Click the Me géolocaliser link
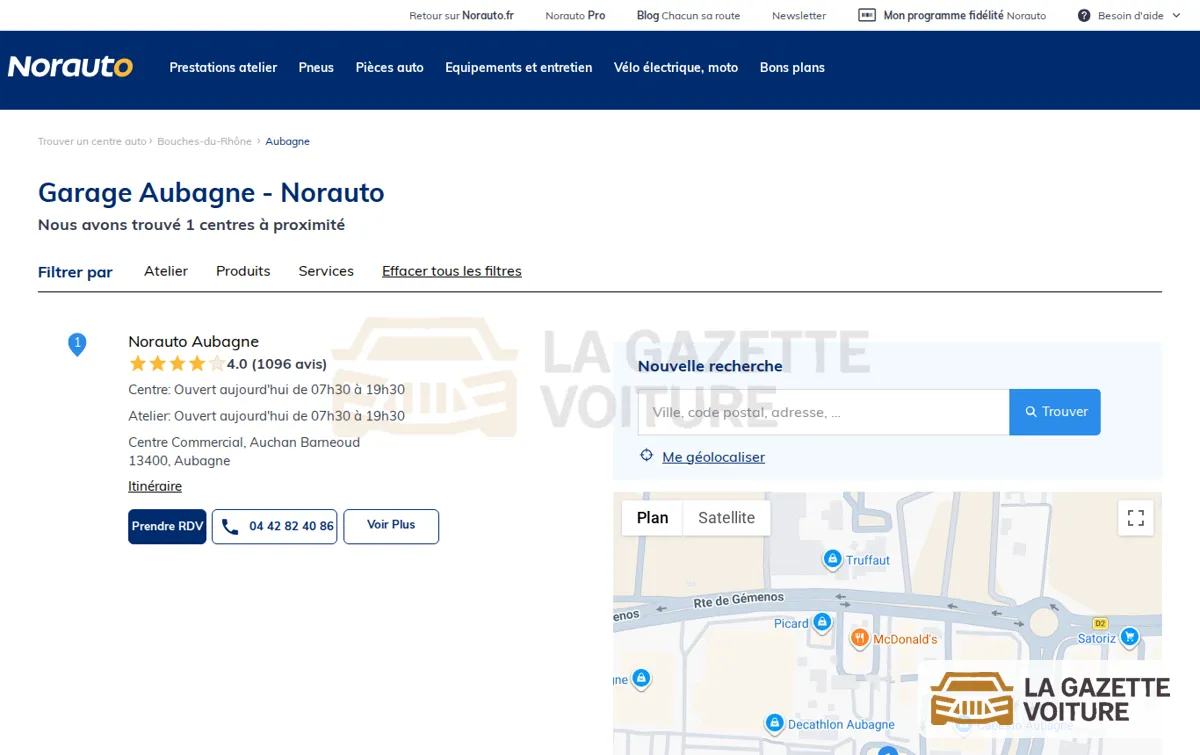The width and height of the screenshot is (1200, 755). [x=713, y=457]
